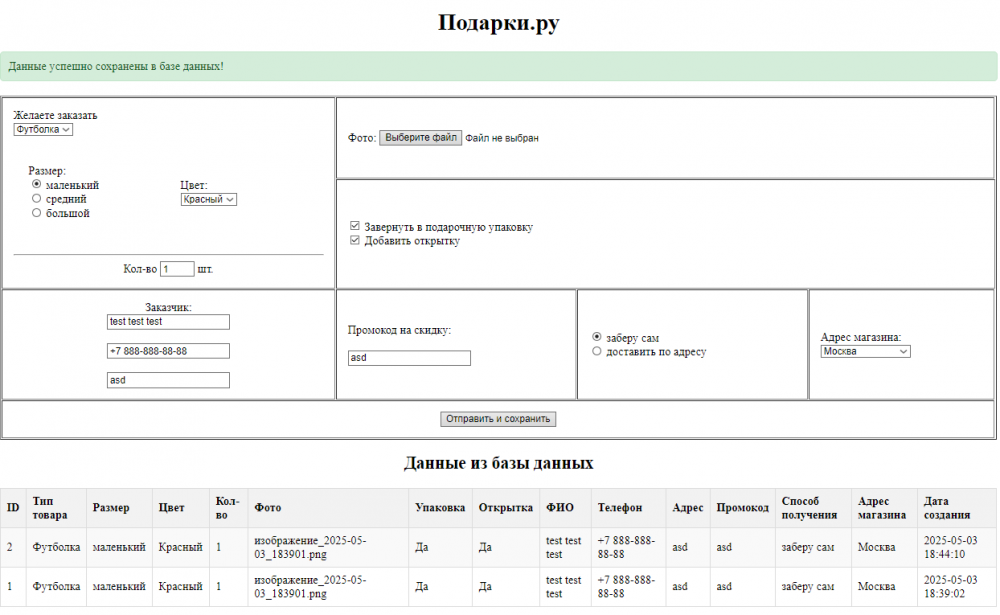Image resolution: width=1000 pixels, height=615 pixels.
Task: Click the phone number field +7 888-888-88-88
Action: 168,351
